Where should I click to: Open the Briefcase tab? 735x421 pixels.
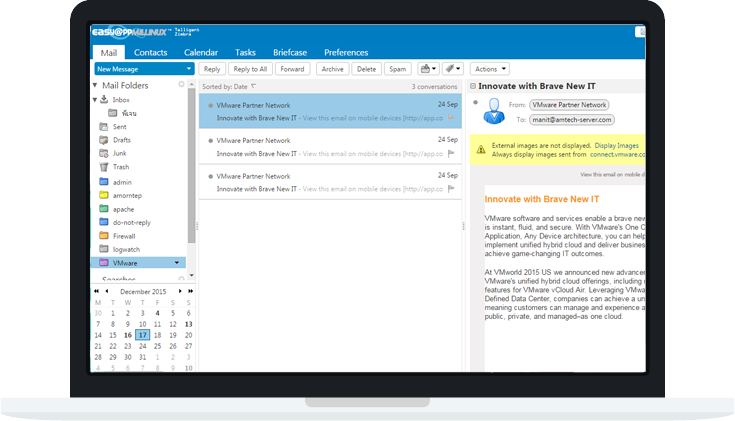point(290,53)
